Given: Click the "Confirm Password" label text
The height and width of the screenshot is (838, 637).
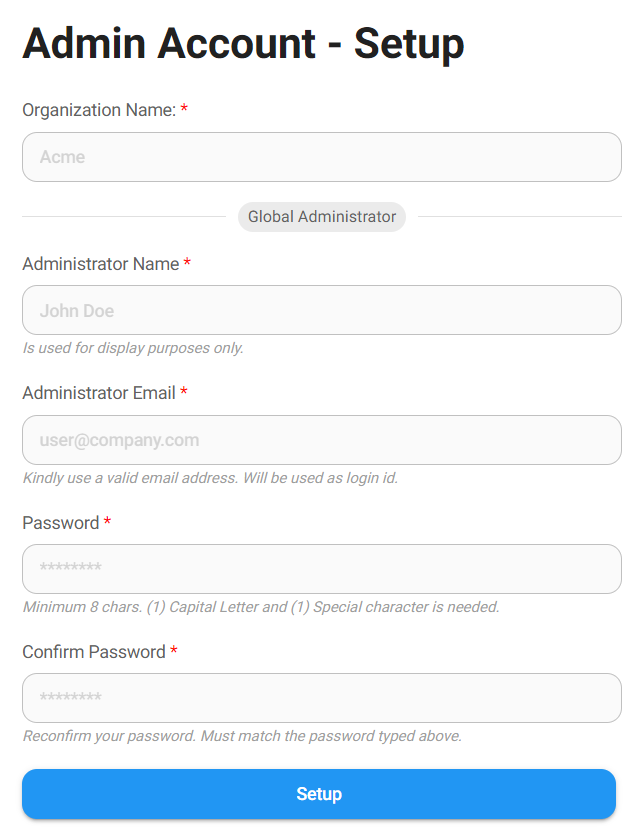Looking at the screenshot, I should pos(93,652).
